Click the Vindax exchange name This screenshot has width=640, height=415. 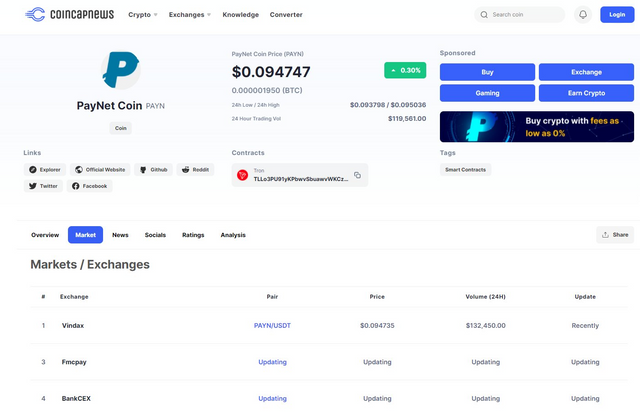(73, 326)
